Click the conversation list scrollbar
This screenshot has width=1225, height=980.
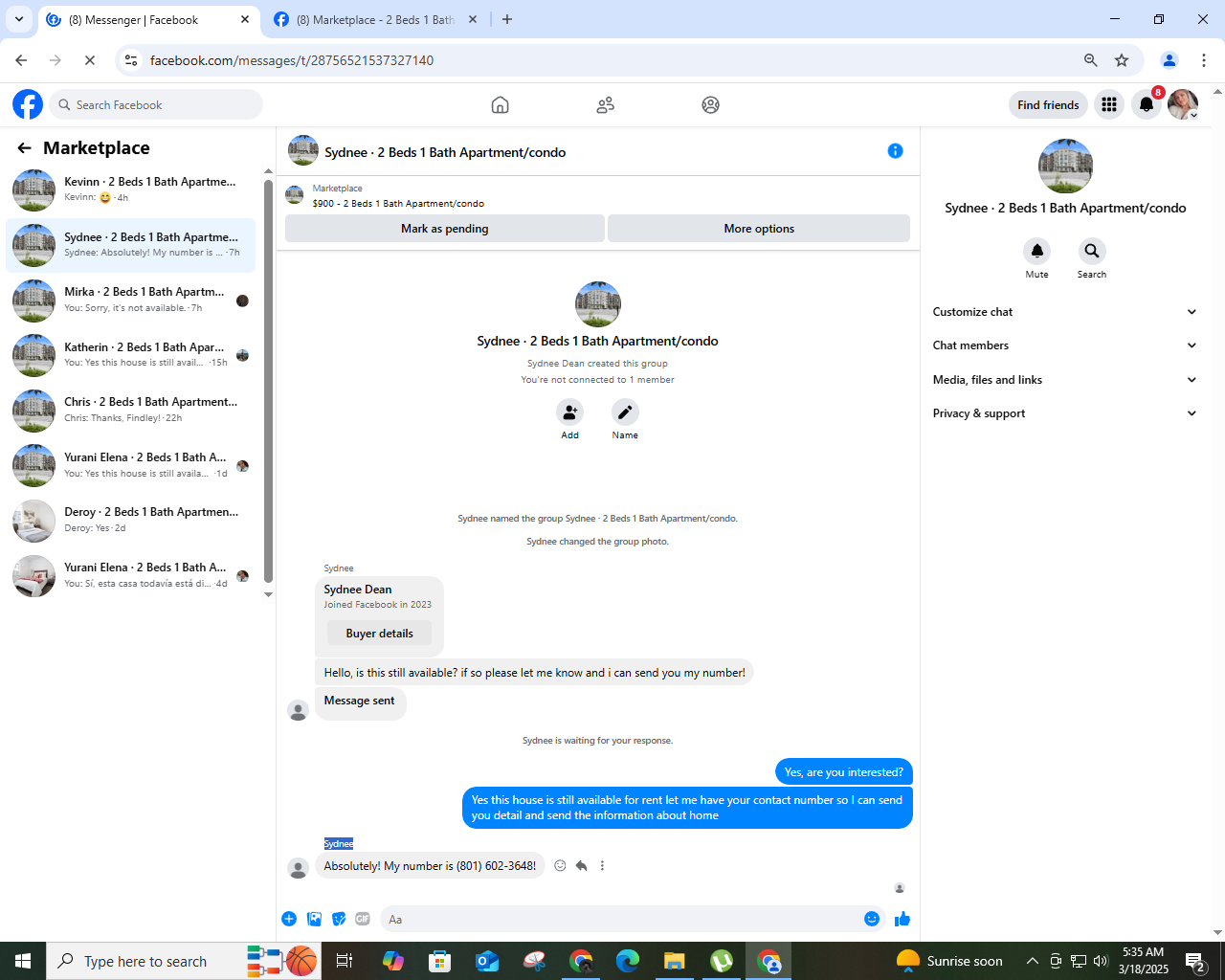click(269, 381)
